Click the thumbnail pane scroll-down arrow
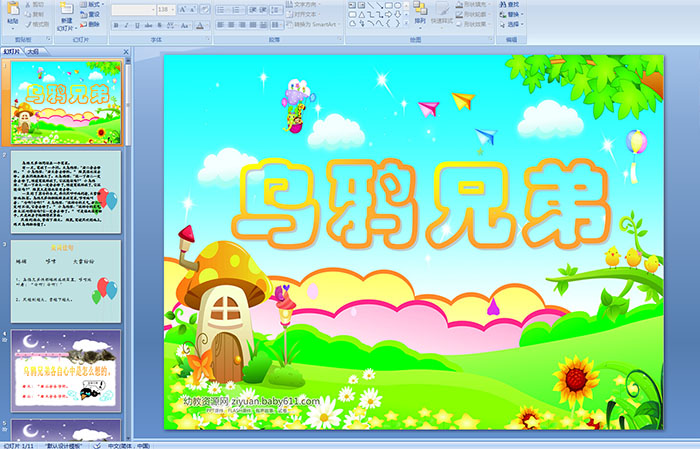 point(129,437)
